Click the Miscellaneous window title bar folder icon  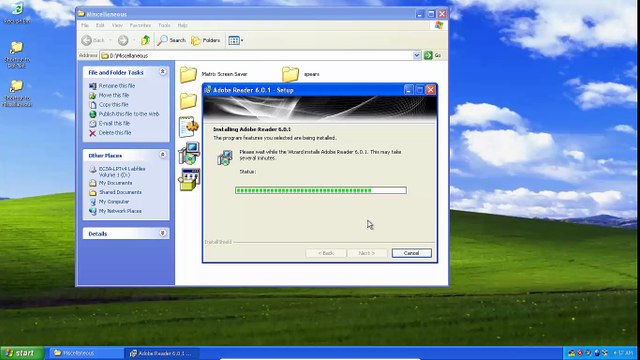[81, 14]
